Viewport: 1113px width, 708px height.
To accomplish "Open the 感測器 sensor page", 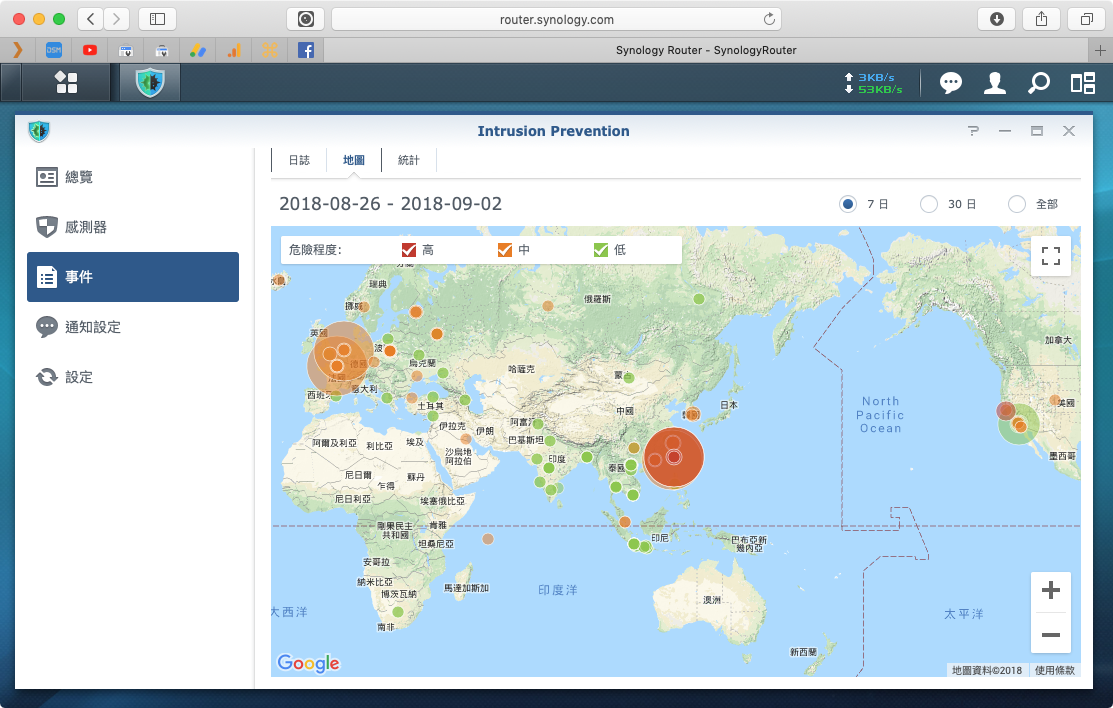I will pos(133,227).
